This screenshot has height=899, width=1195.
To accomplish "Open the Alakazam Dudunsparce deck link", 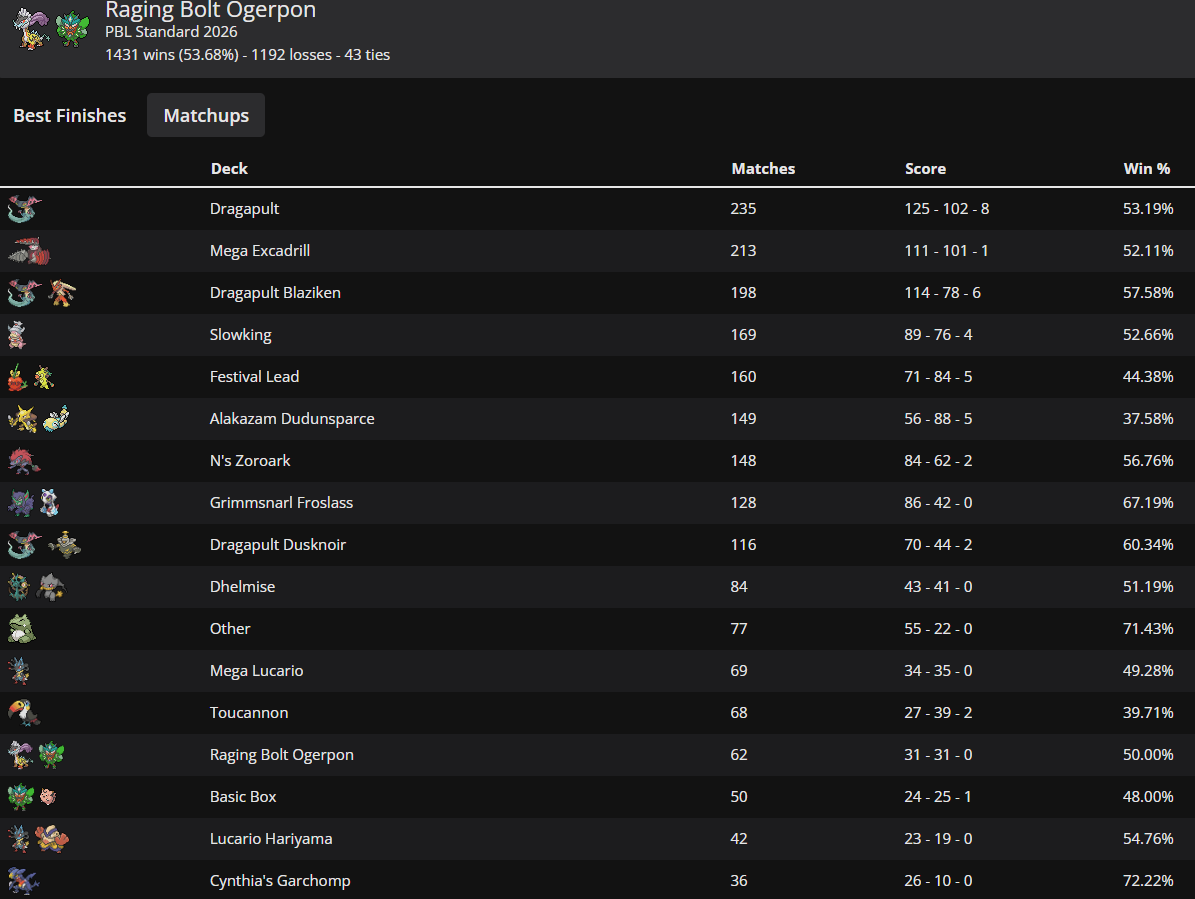I will pos(292,418).
